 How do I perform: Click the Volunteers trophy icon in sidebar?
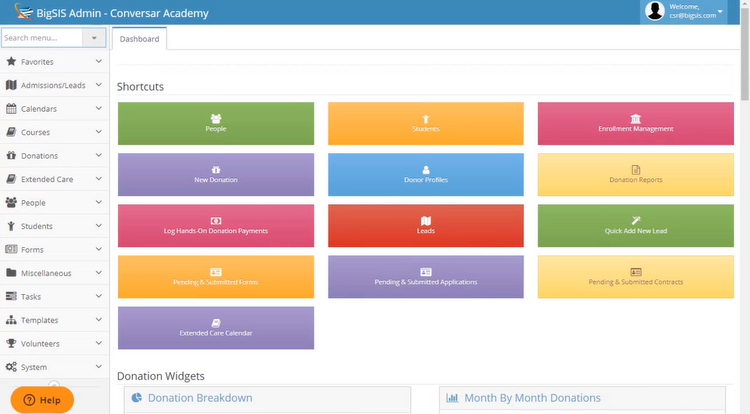click(x=11, y=344)
